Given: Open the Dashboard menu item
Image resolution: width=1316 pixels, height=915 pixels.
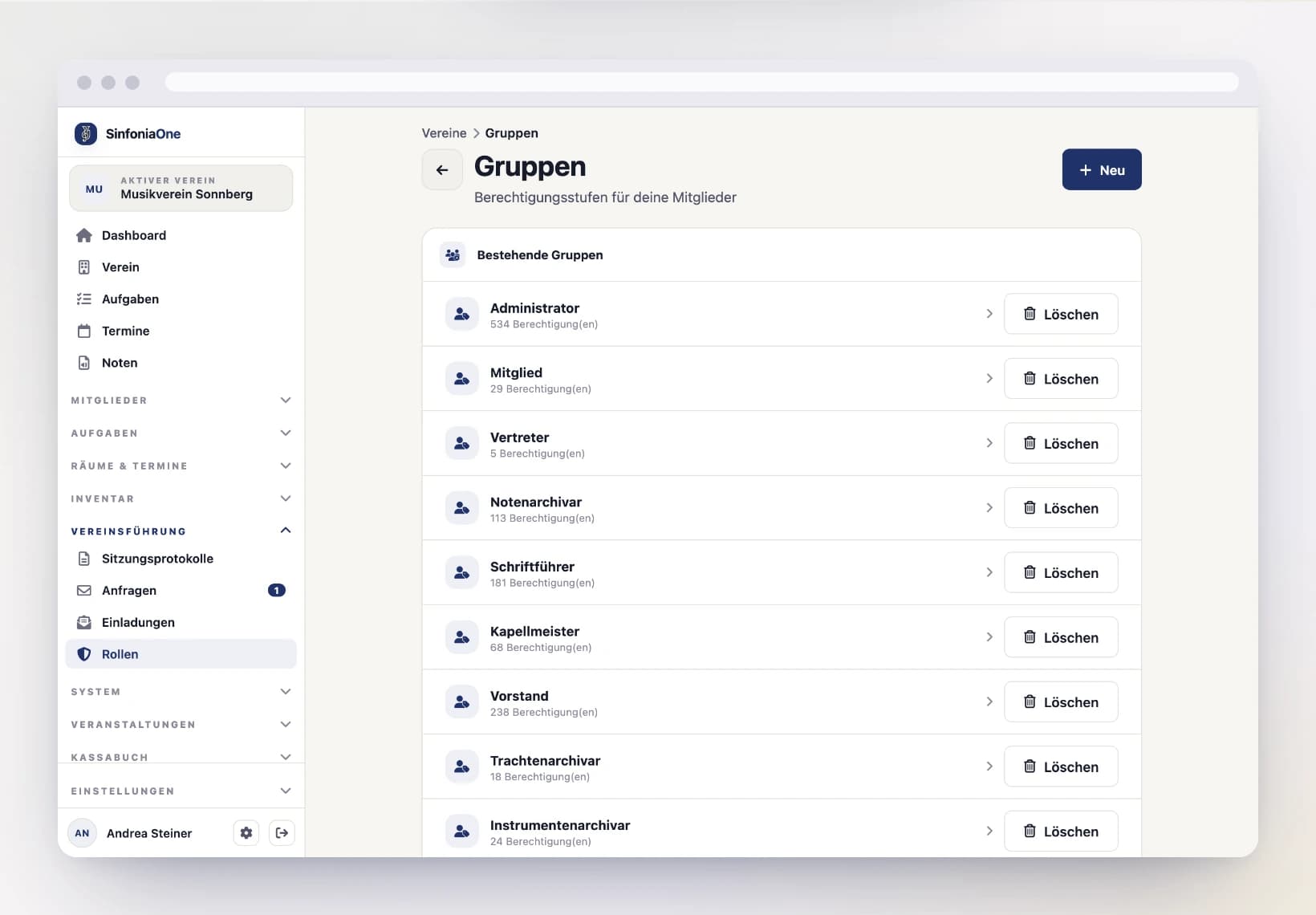Looking at the screenshot, I should [181, 235].
